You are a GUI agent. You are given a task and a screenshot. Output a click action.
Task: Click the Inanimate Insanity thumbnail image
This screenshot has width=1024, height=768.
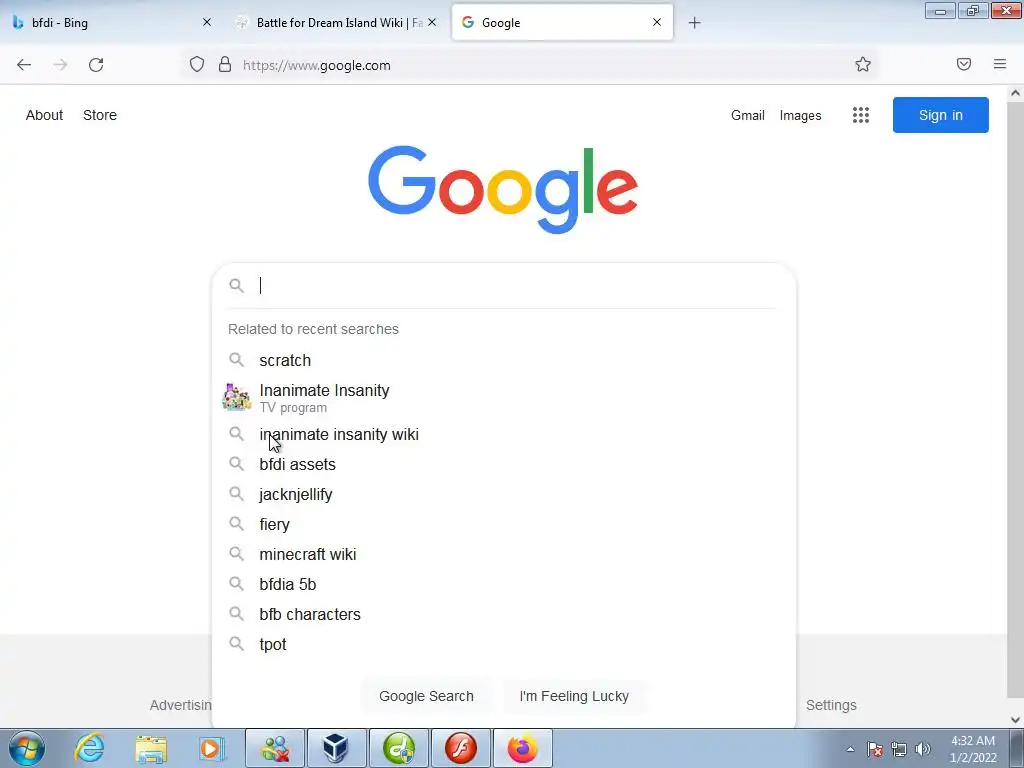tap(236, 398)
